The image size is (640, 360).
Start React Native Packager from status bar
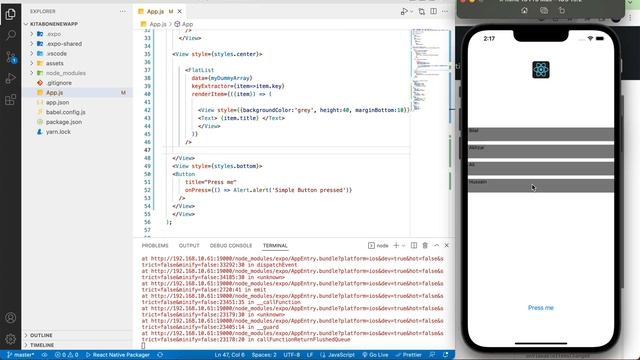118,355
